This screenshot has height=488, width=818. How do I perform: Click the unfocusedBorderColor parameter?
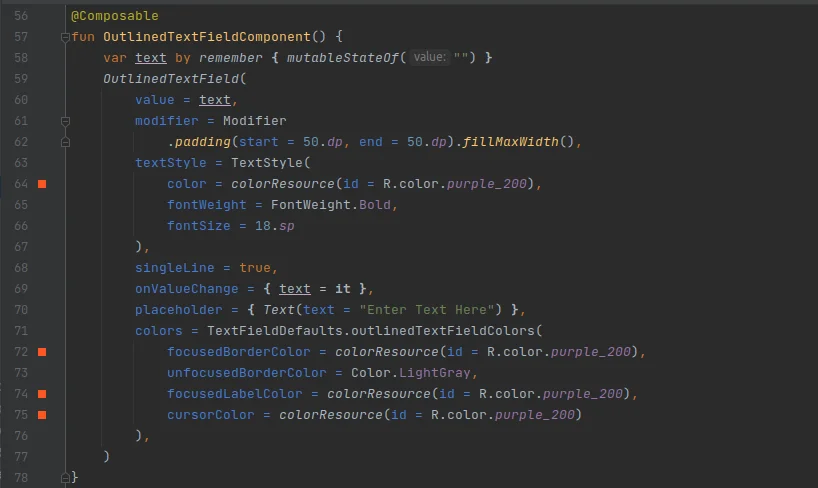[x=247, y=373]
